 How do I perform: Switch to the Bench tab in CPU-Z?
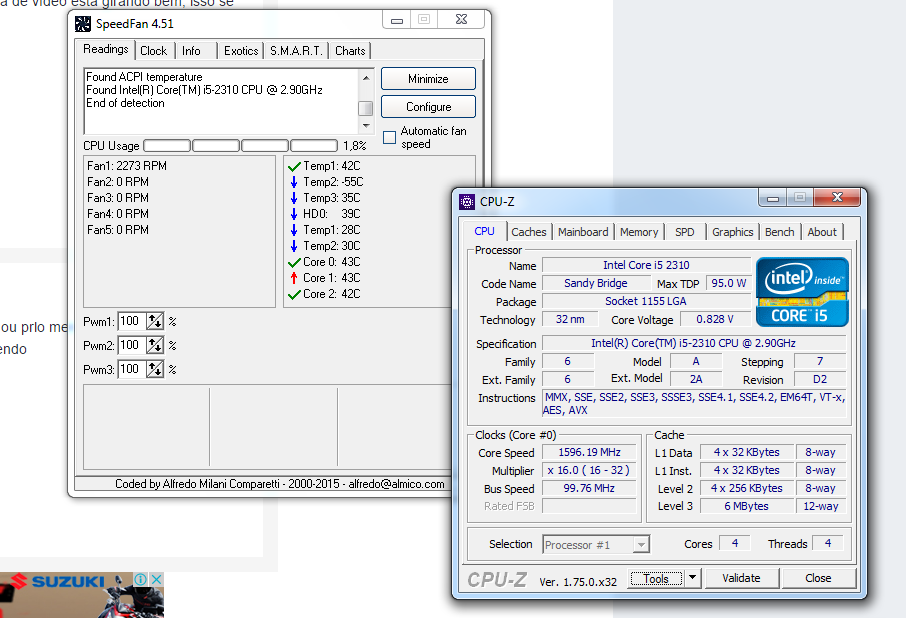tap(779, 232)
